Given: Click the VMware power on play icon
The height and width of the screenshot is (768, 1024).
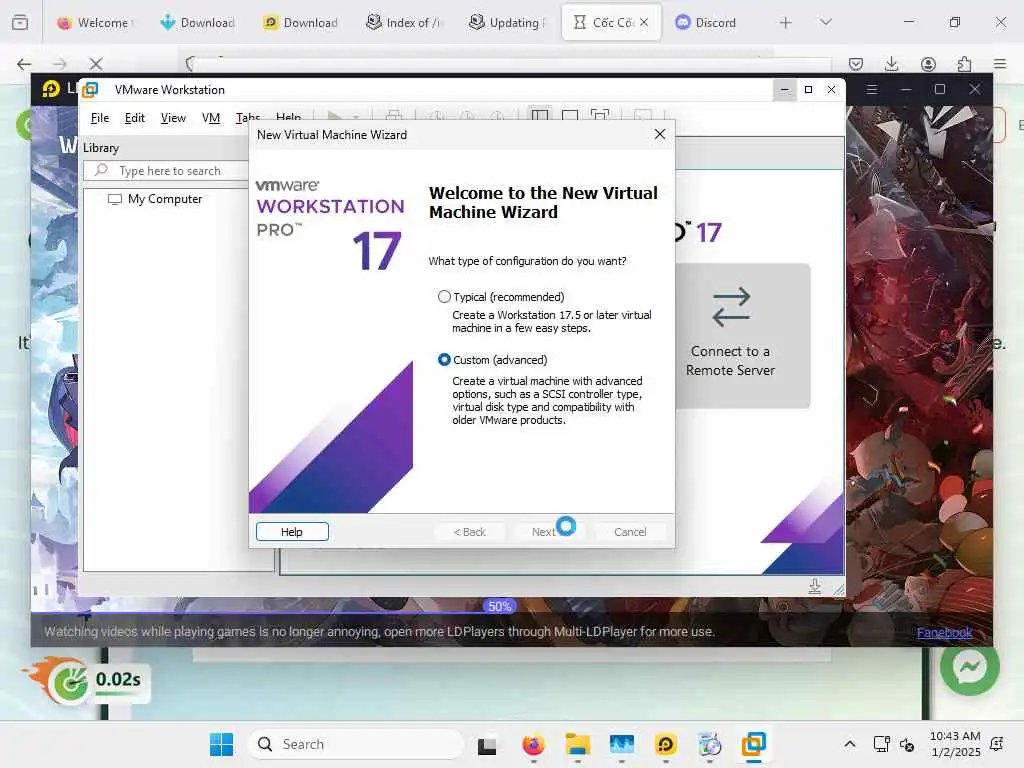Looking at the screenshot, I should (x=334, y=116).
